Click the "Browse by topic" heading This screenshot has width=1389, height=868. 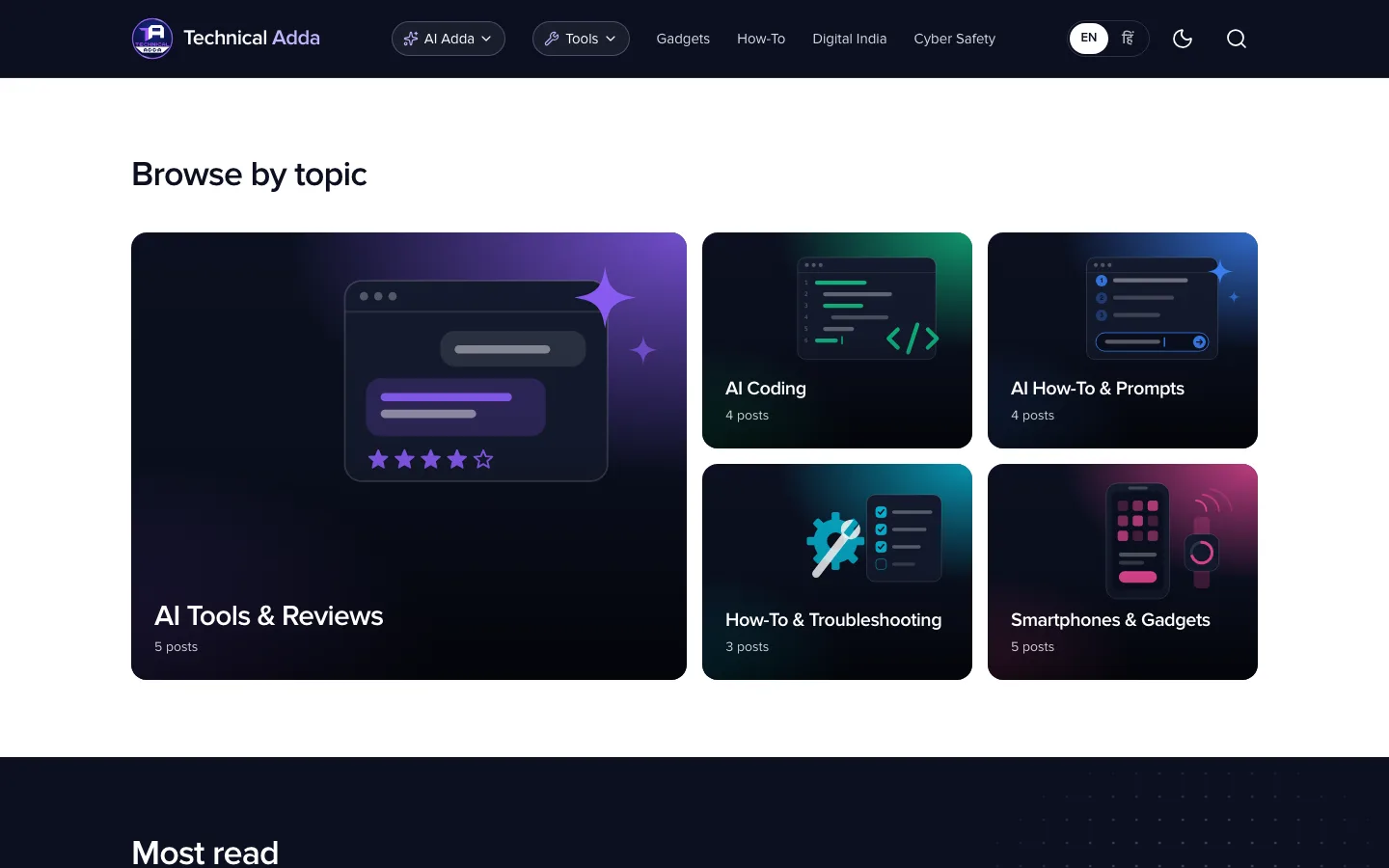249,175
